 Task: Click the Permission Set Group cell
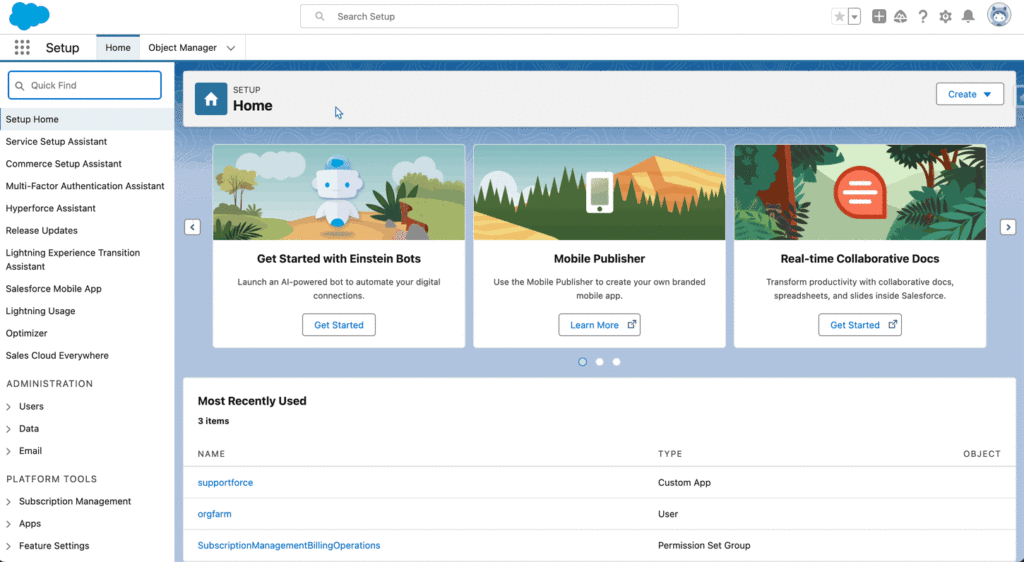(x=704, y=545)
